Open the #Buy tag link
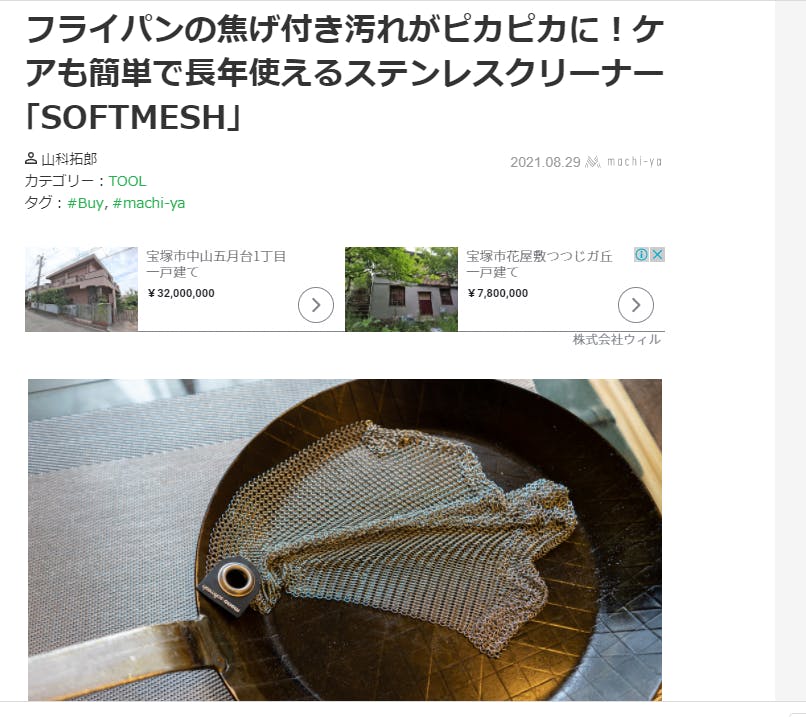806x717 pixels. pyautogui.click(x=85, y=203)
